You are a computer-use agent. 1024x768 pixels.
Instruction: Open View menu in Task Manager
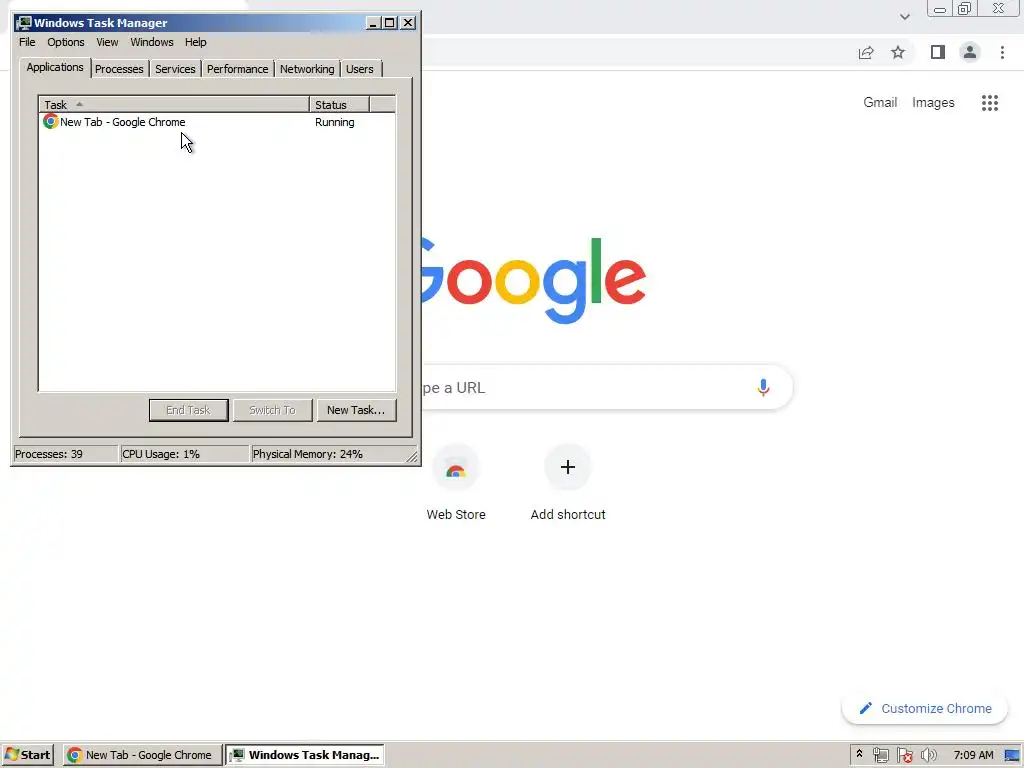107,42
